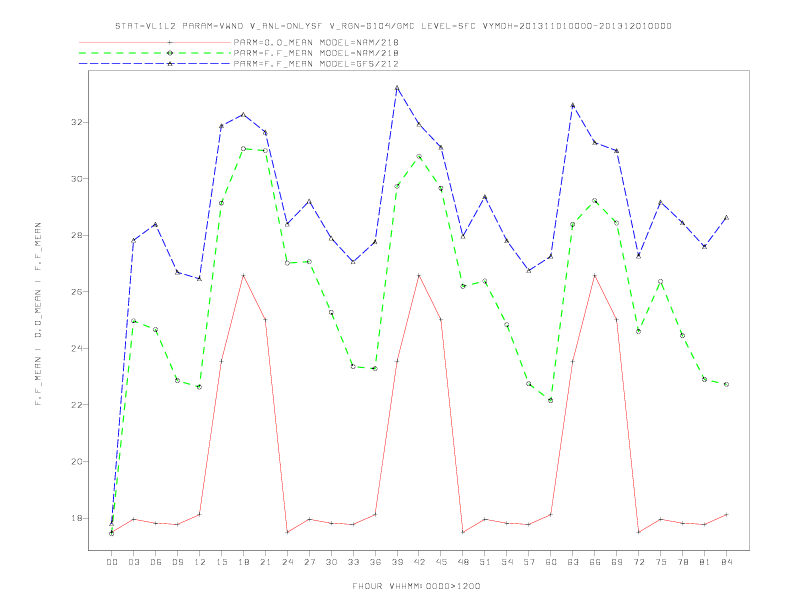Select legend entry PARM=F.F_MEAN MODEL=NAM/218

(x=316, y=53)
